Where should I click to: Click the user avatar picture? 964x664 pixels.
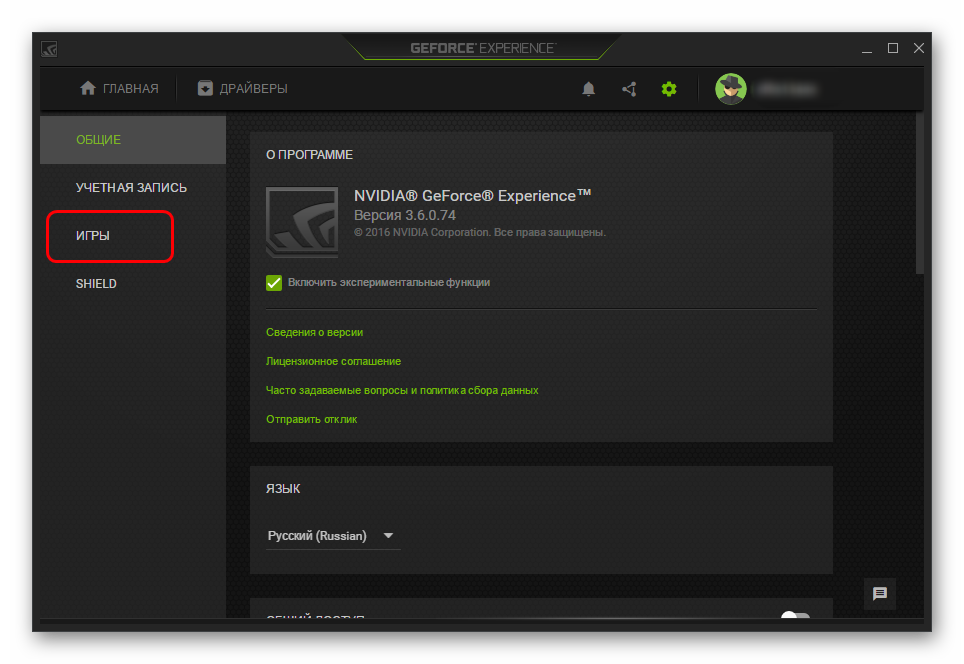(x=730, y=89)
